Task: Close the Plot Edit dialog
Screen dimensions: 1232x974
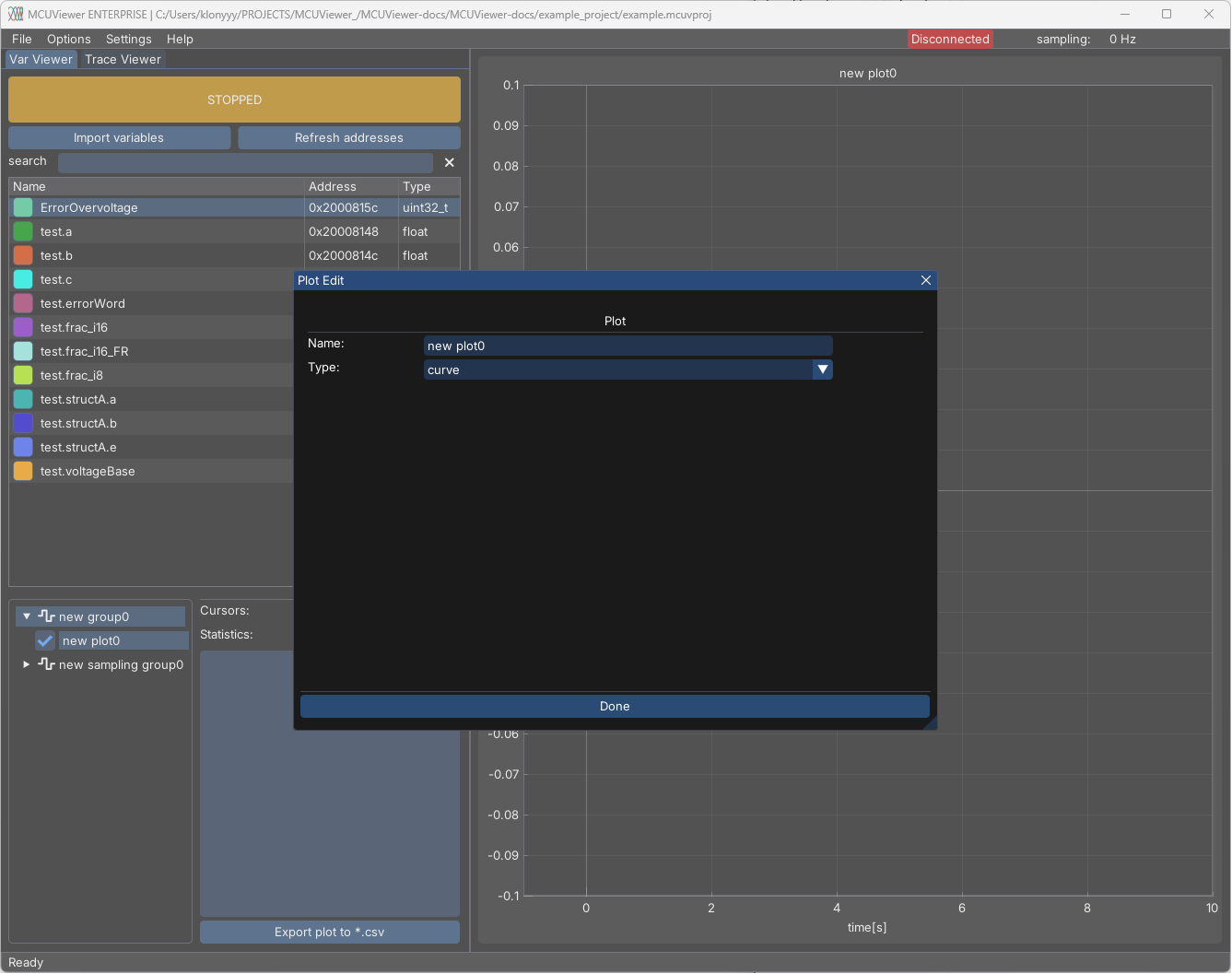Action: pos(926,280)
